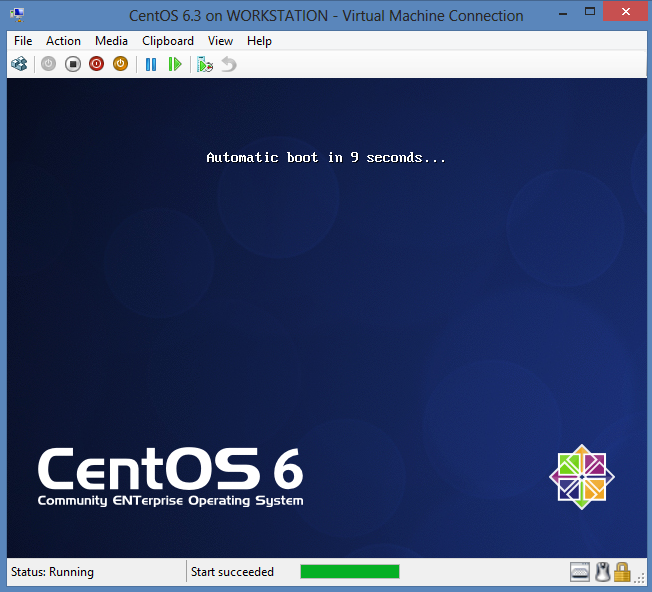Click the Virtual Machine Connection title bar icon
Viewport: 652px width, 592px height.
[17, 15]
